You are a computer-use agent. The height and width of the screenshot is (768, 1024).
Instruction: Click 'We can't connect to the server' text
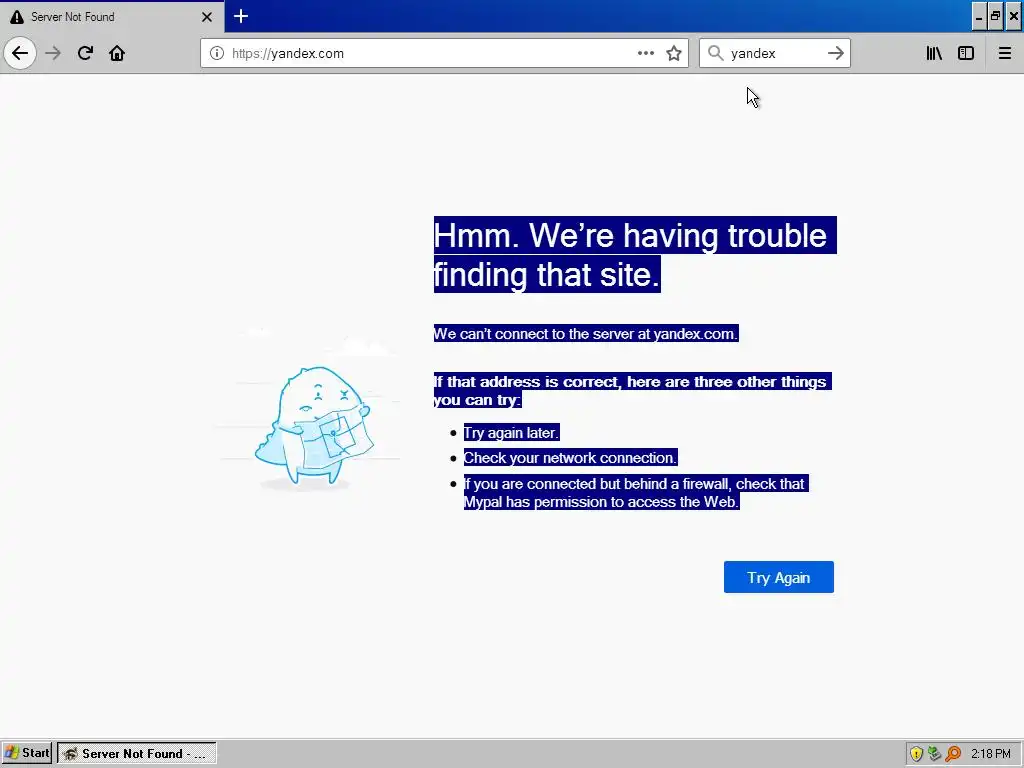[586, 334]
